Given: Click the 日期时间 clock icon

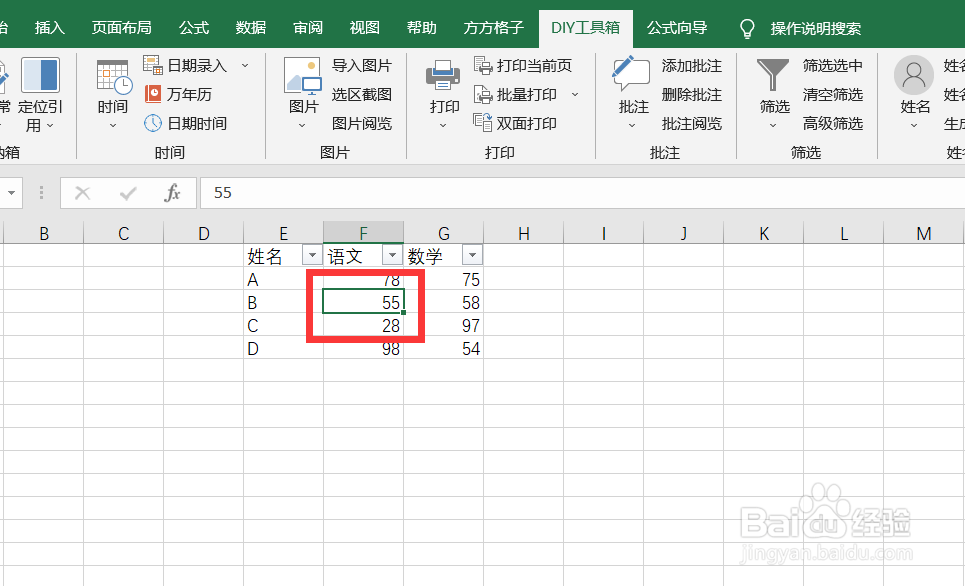Looking at the screenshot, I should pyautogui.click(x=153, y=123).
